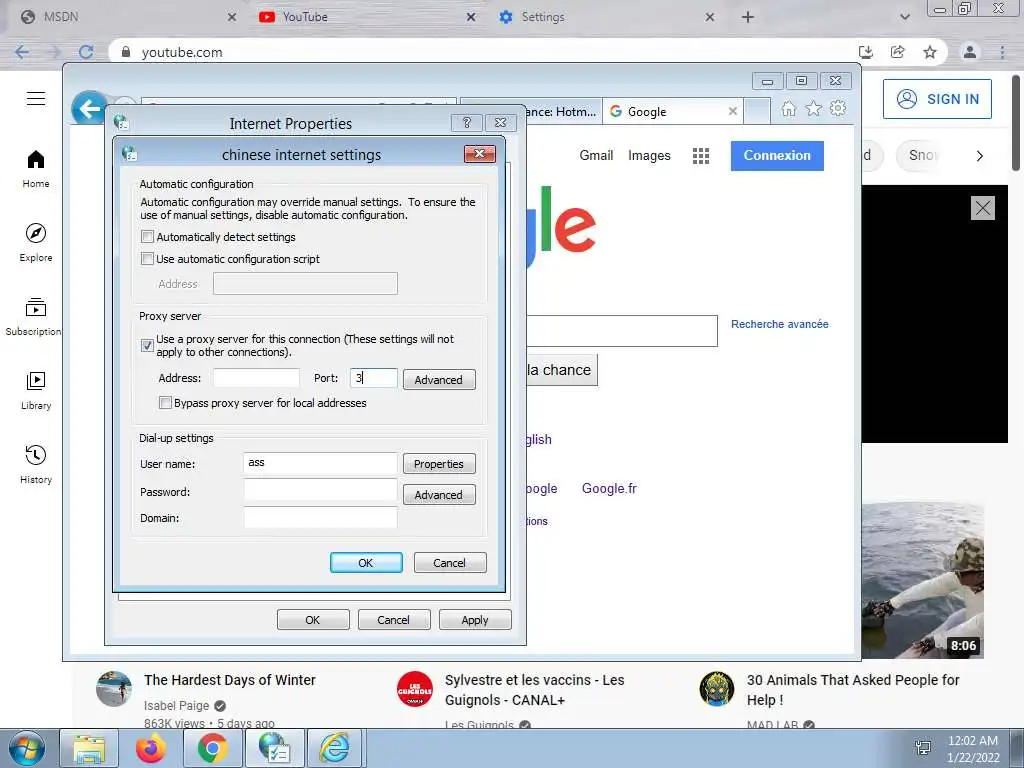Open Internet Explorer from taskbar

(334, 749)
